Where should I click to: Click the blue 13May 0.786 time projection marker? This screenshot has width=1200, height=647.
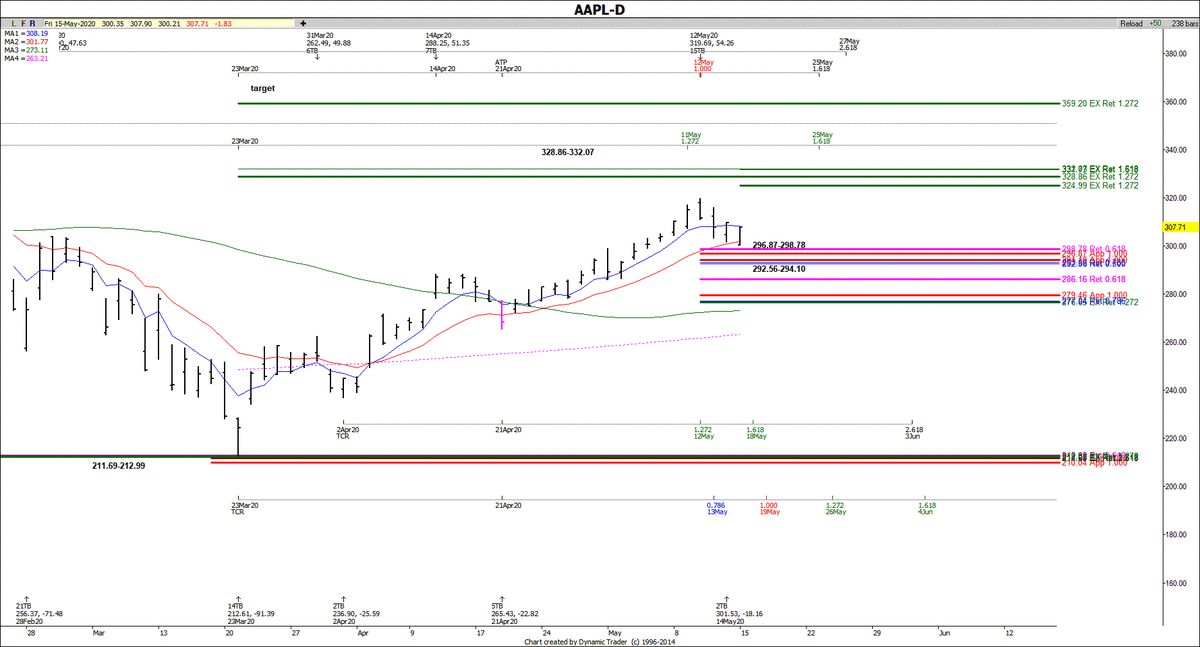(713, 508)
